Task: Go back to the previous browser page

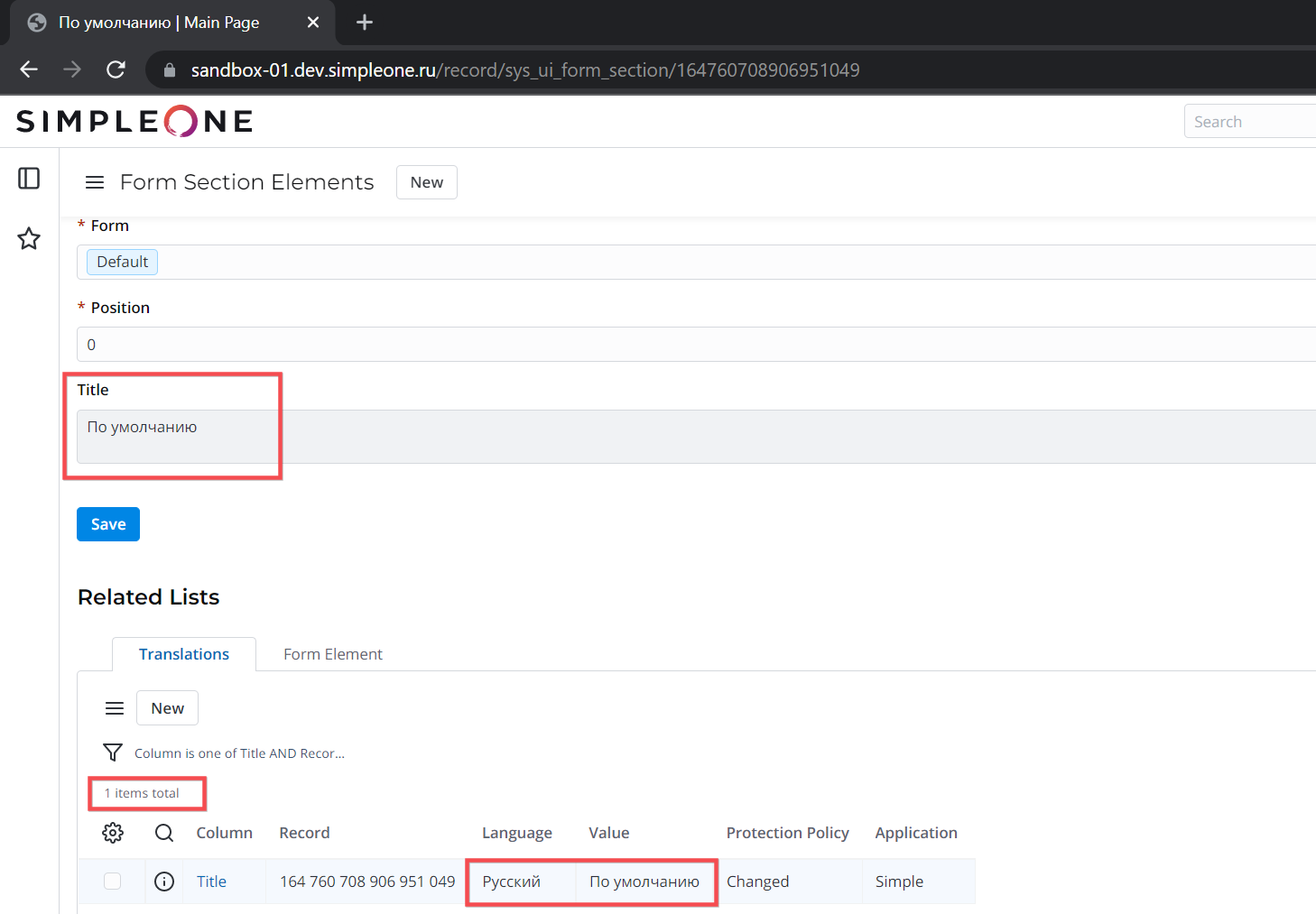Action: point(29,70)
